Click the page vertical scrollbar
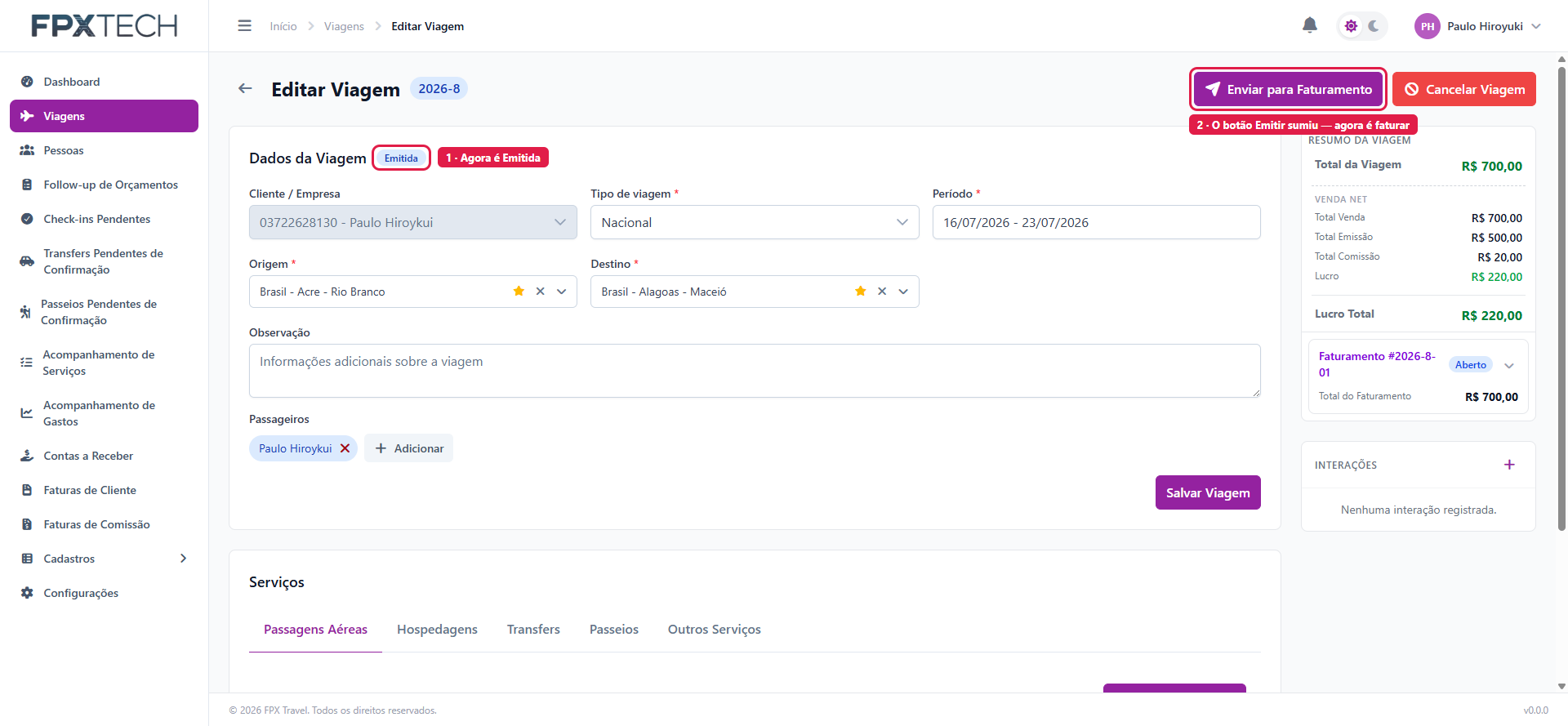Image resolution: width=1568 pixels, height=726 pixels. point(1561,298)
